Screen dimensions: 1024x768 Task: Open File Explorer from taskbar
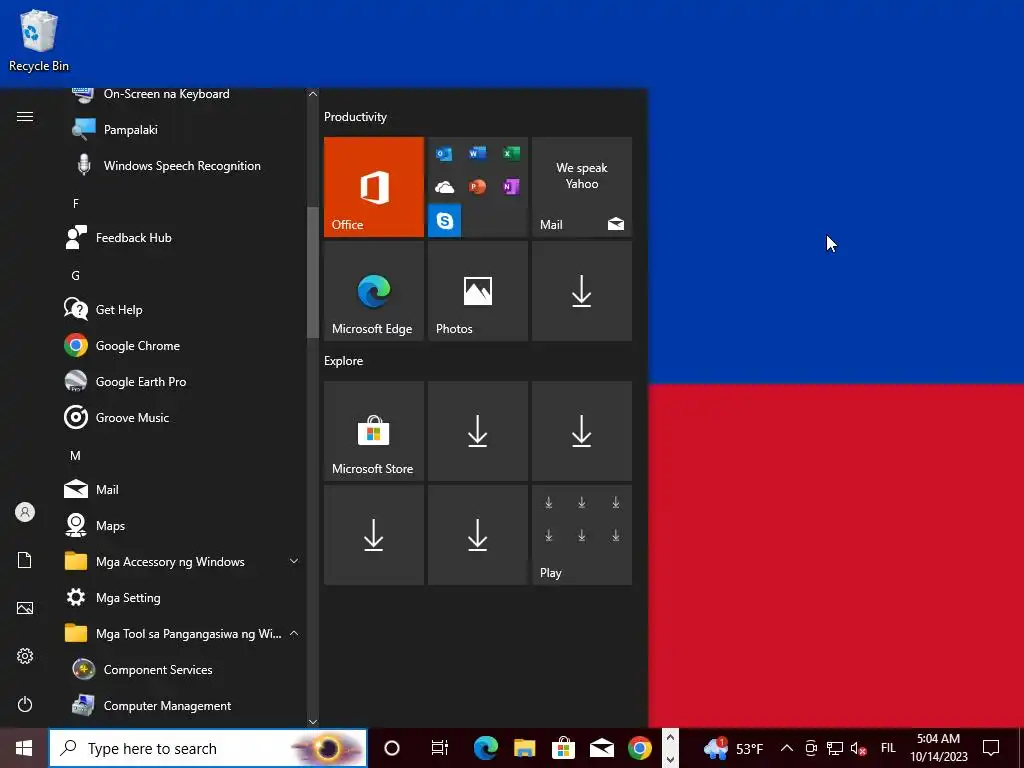tap(524, 748)
